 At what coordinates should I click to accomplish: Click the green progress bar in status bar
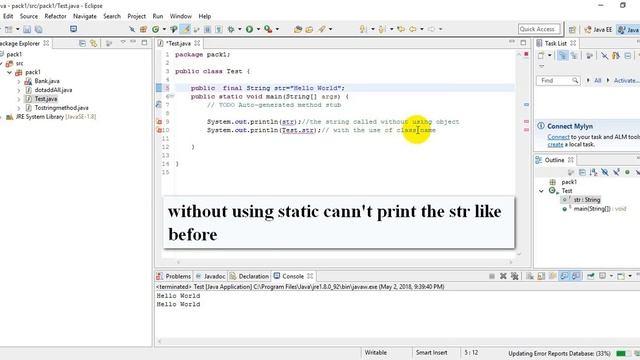pyautogui.click(x=621, y=353)
